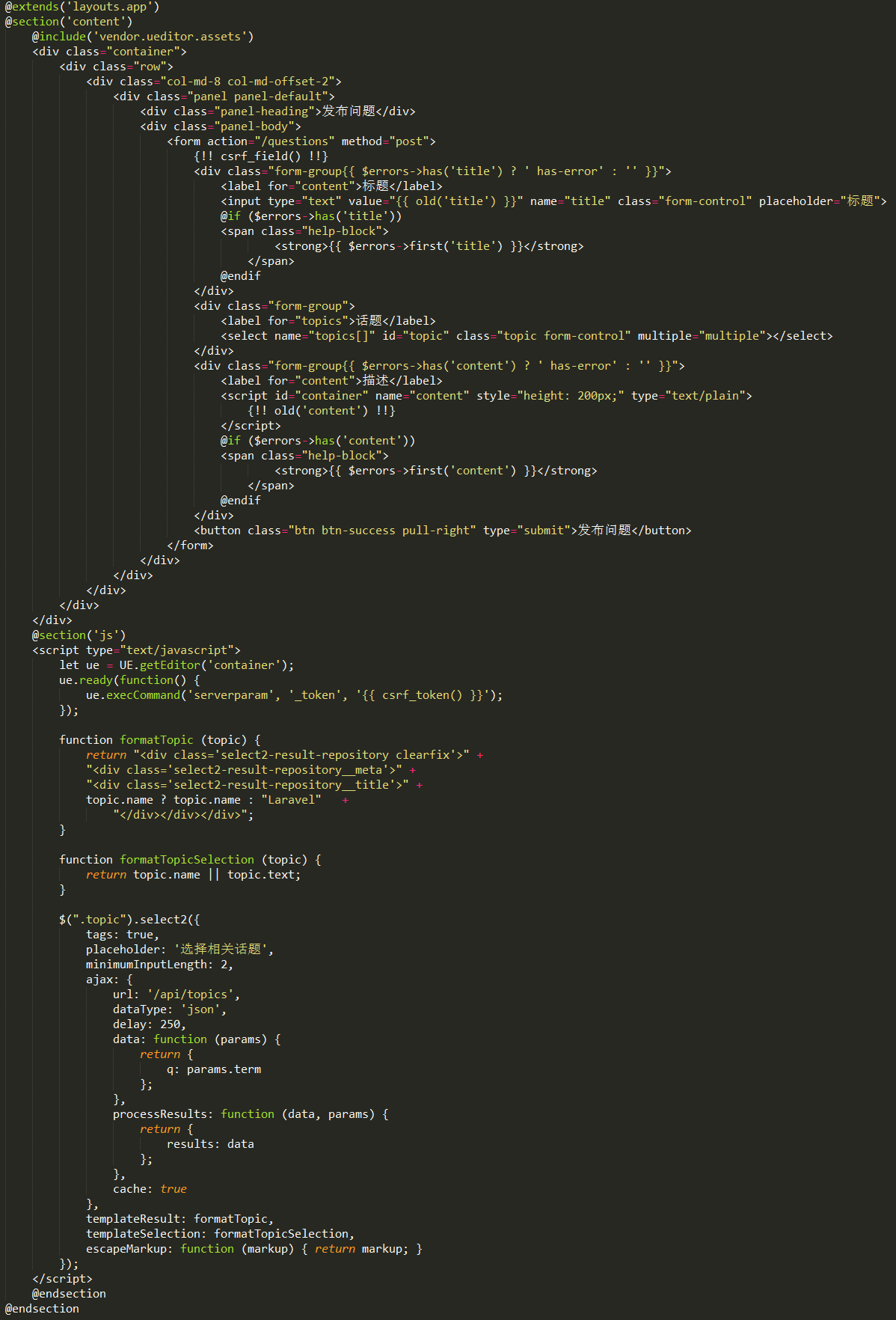Click the {!! old('content') !!} line
This screenshot has height=1320, width=896.
tap(322, 411)
